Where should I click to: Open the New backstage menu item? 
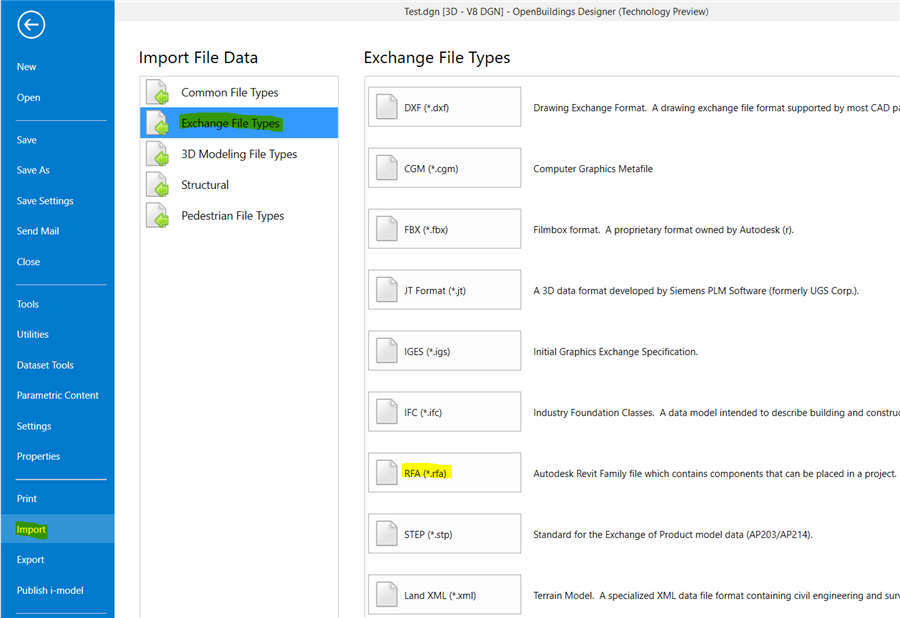click(26, 67)
